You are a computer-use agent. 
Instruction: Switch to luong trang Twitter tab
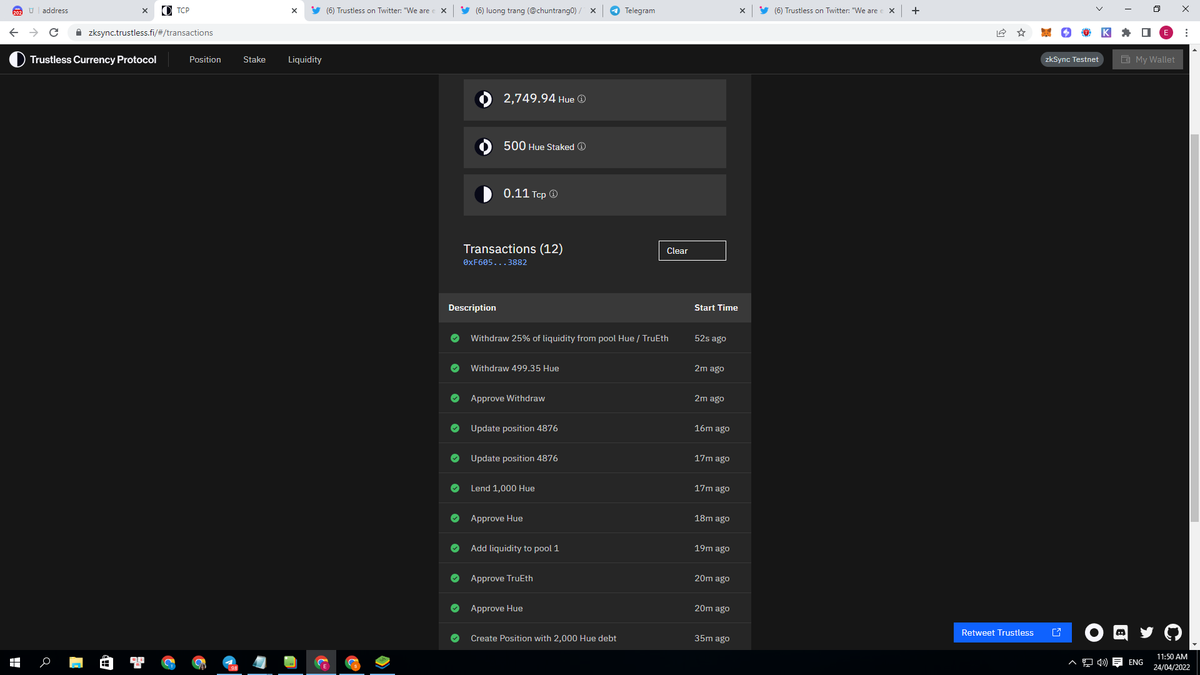526,11
